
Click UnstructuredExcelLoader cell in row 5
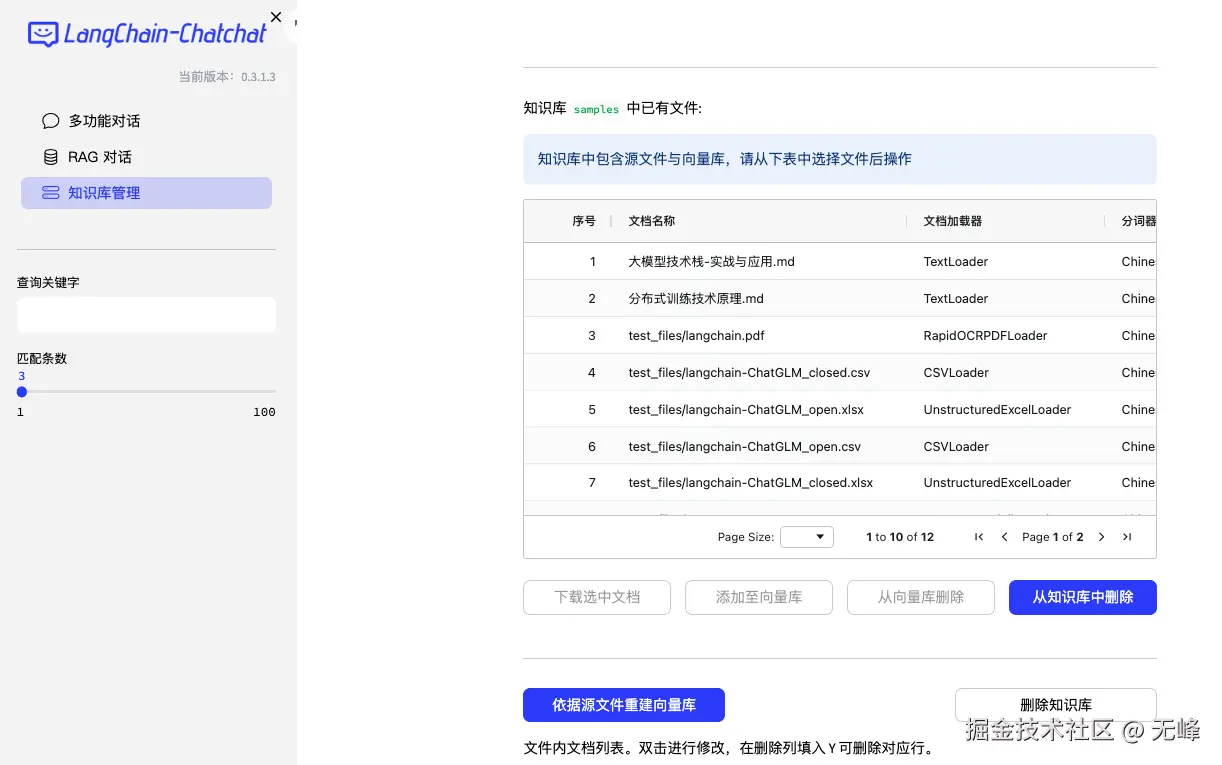click(x=997, y=410)
